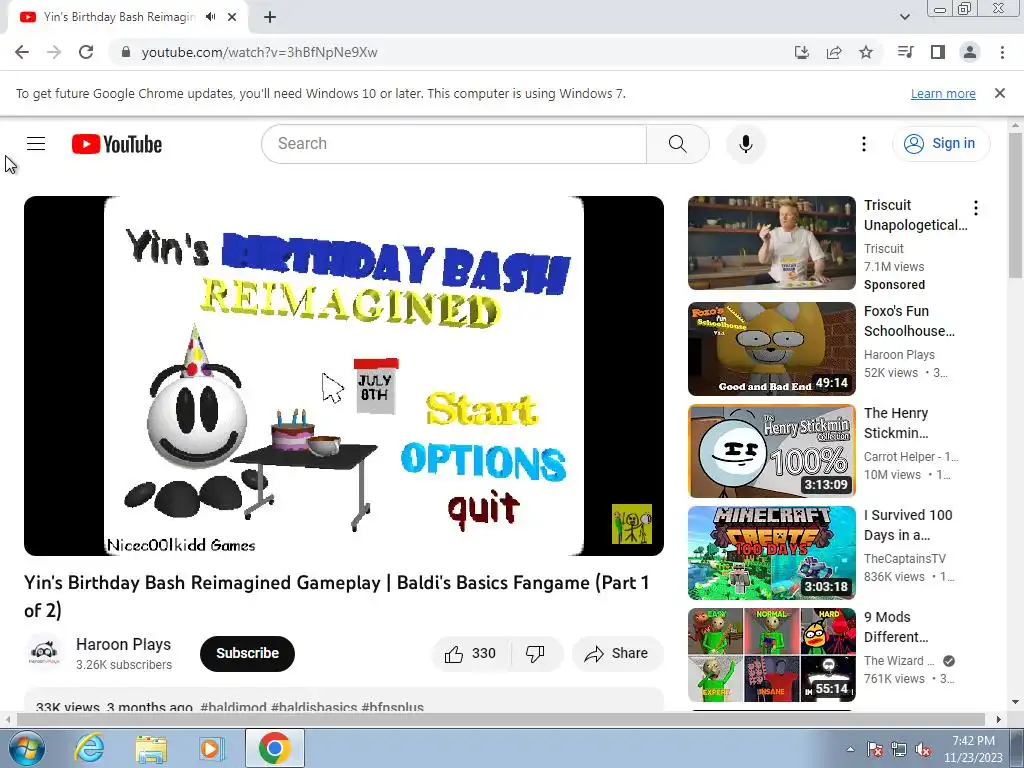The image size is (1024, 768).
Task: Open a new browser tab
Action: click(270, 17)
